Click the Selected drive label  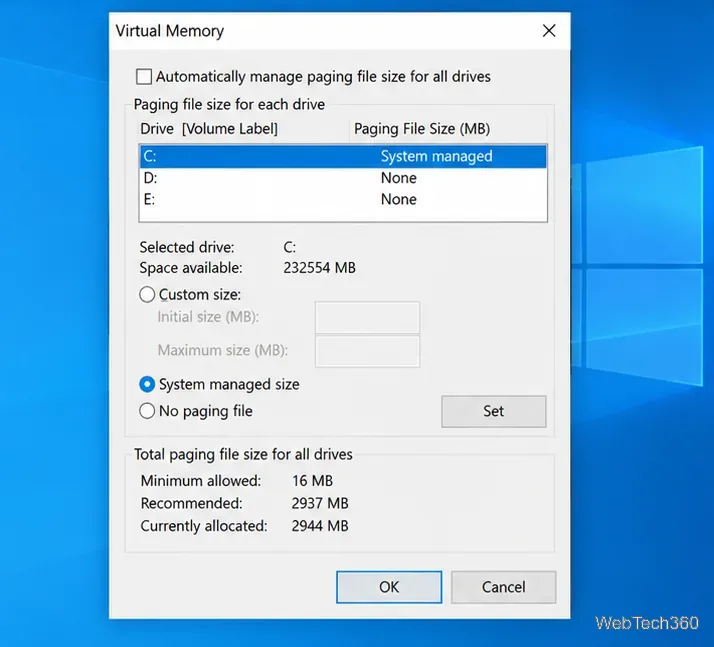(187, 247)
